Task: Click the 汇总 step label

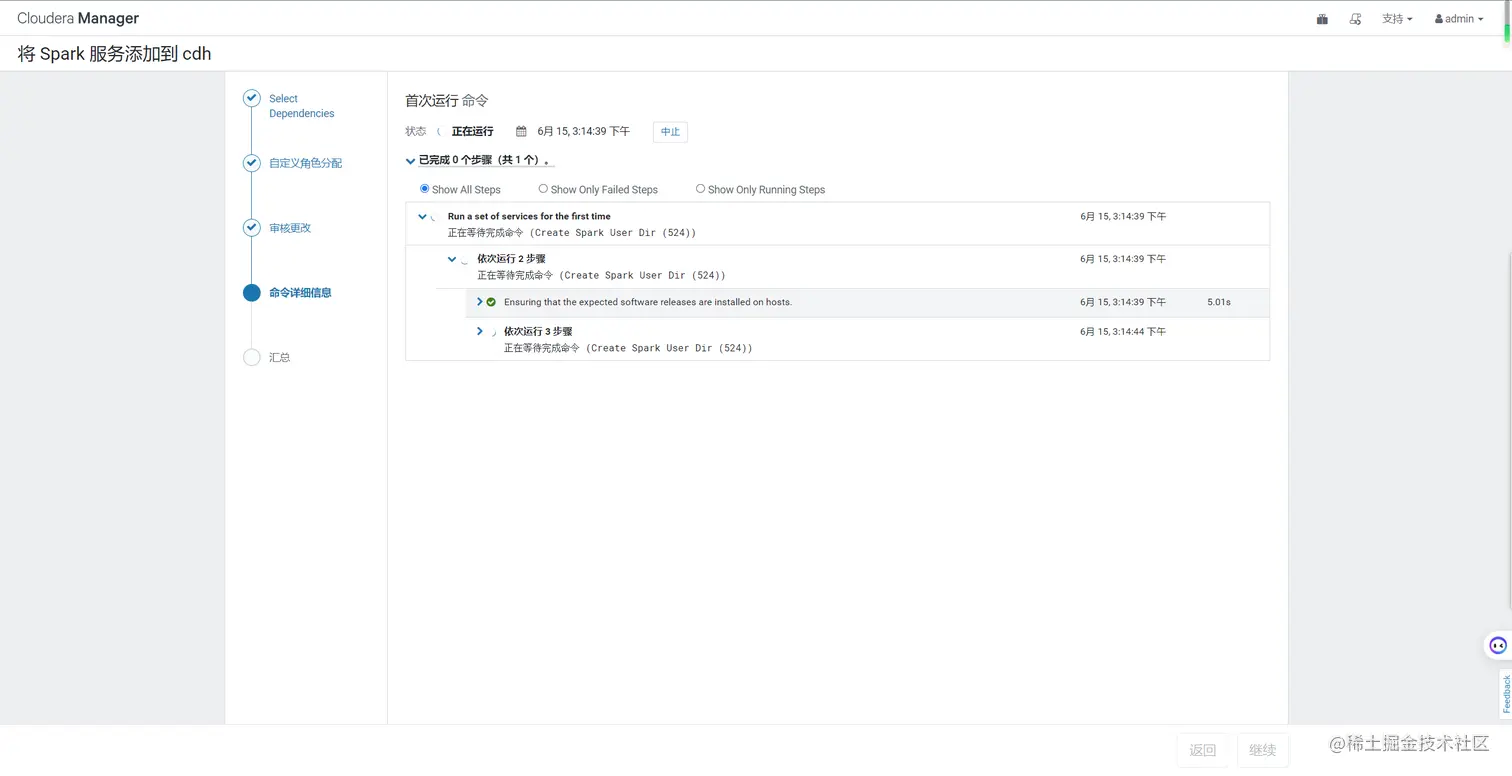Action: pos(279,357)
